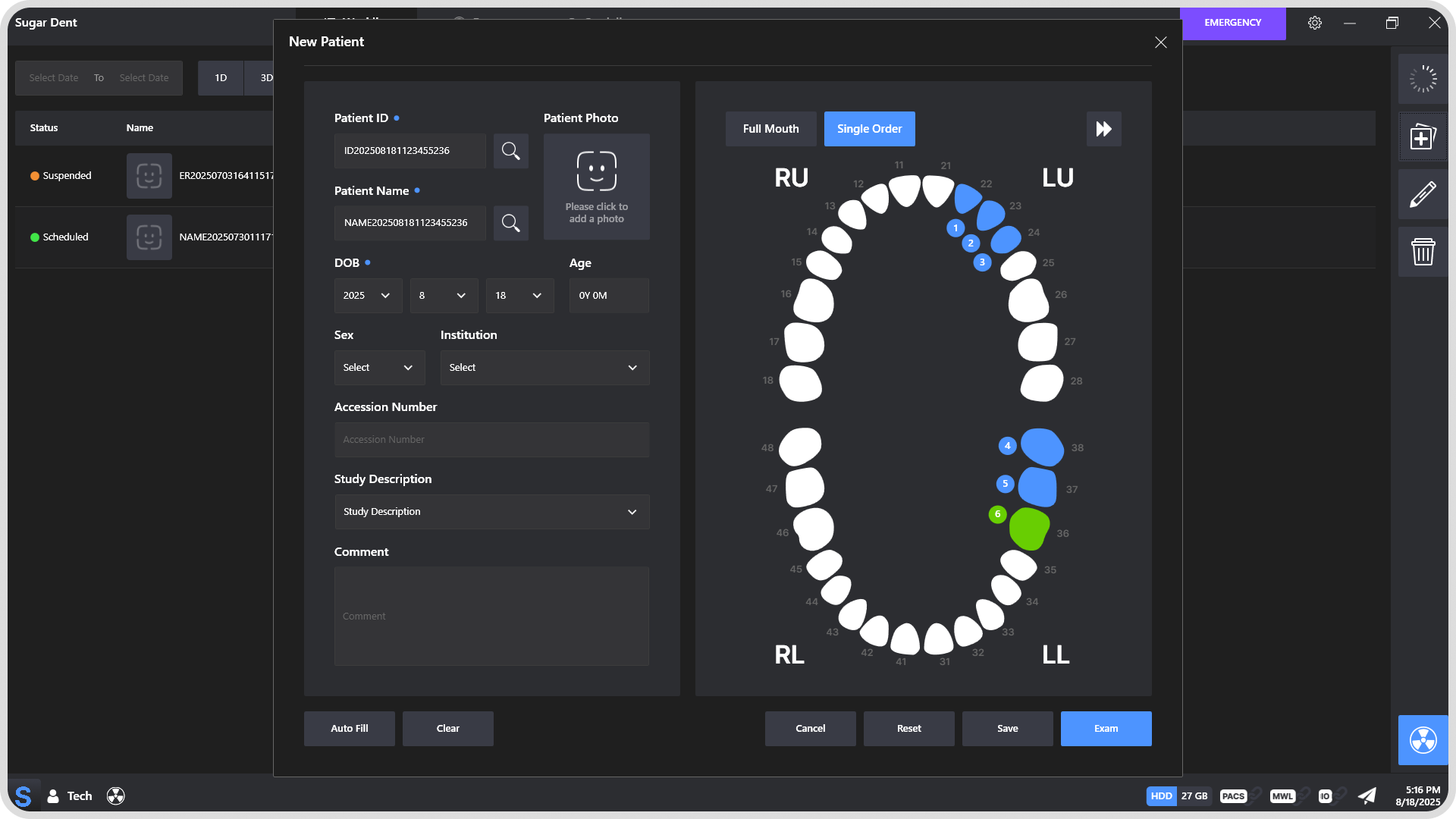Click the edit pencil sidebar icon

1423,194
